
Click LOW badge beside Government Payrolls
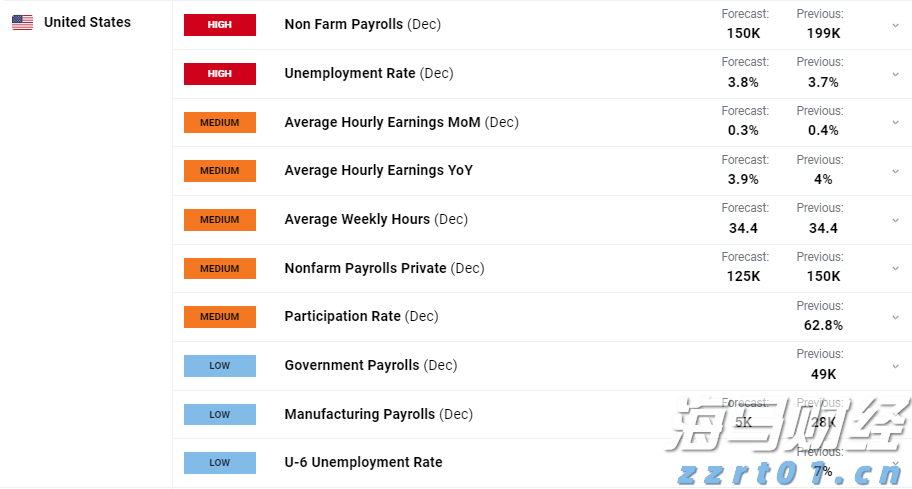tap(220, 366)
